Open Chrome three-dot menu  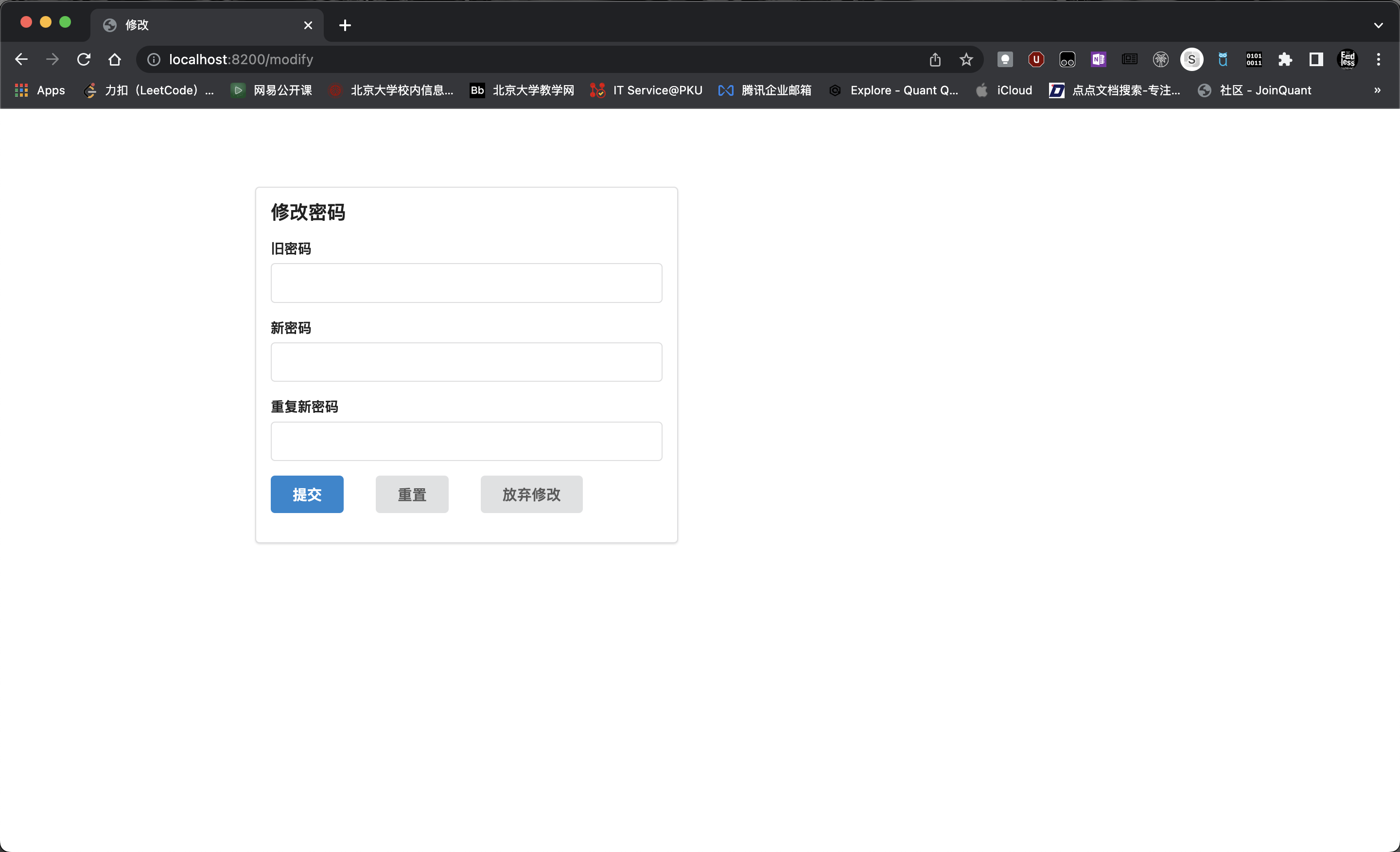[1378, 59]
